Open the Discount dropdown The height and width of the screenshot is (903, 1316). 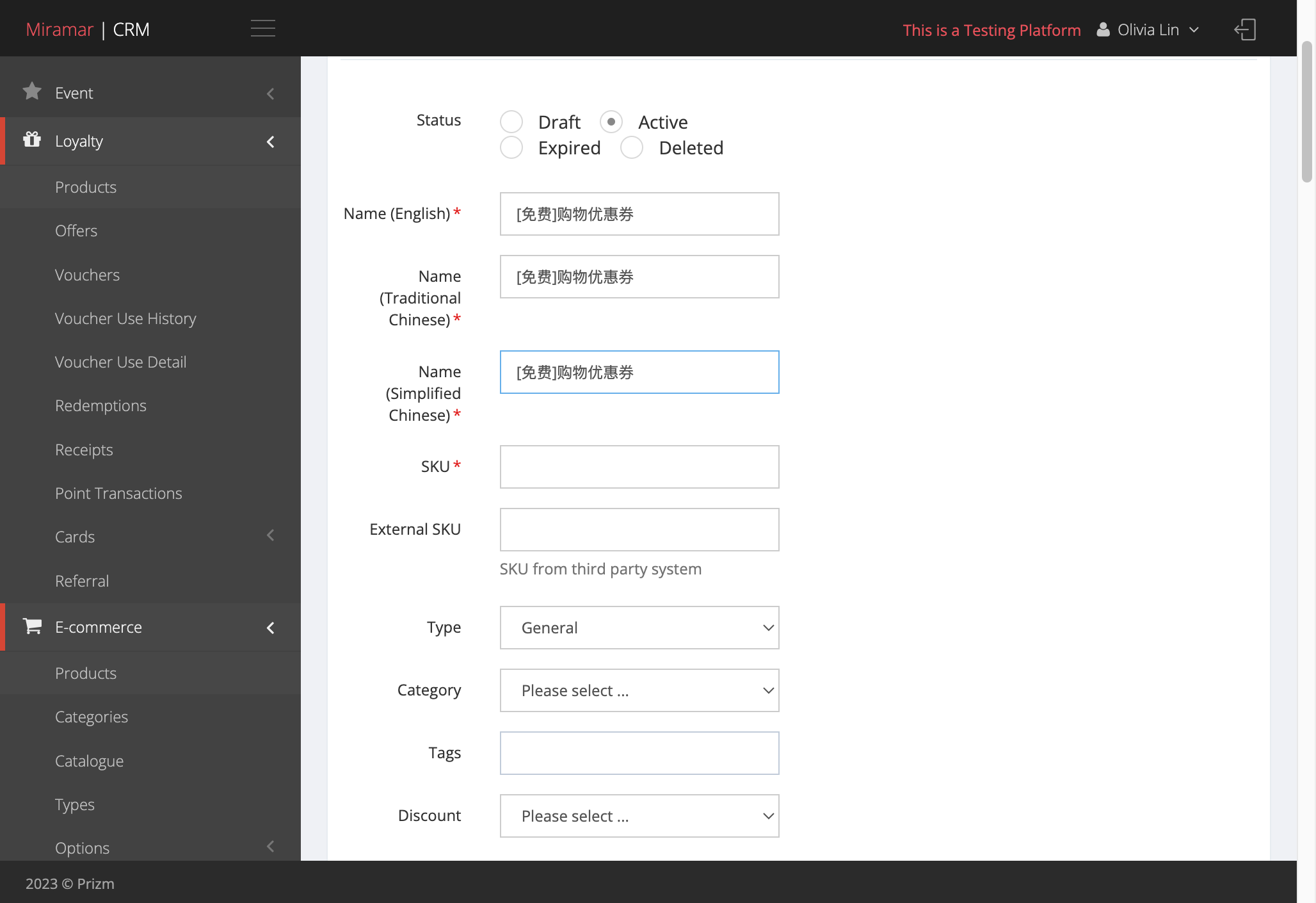[639, 816]
